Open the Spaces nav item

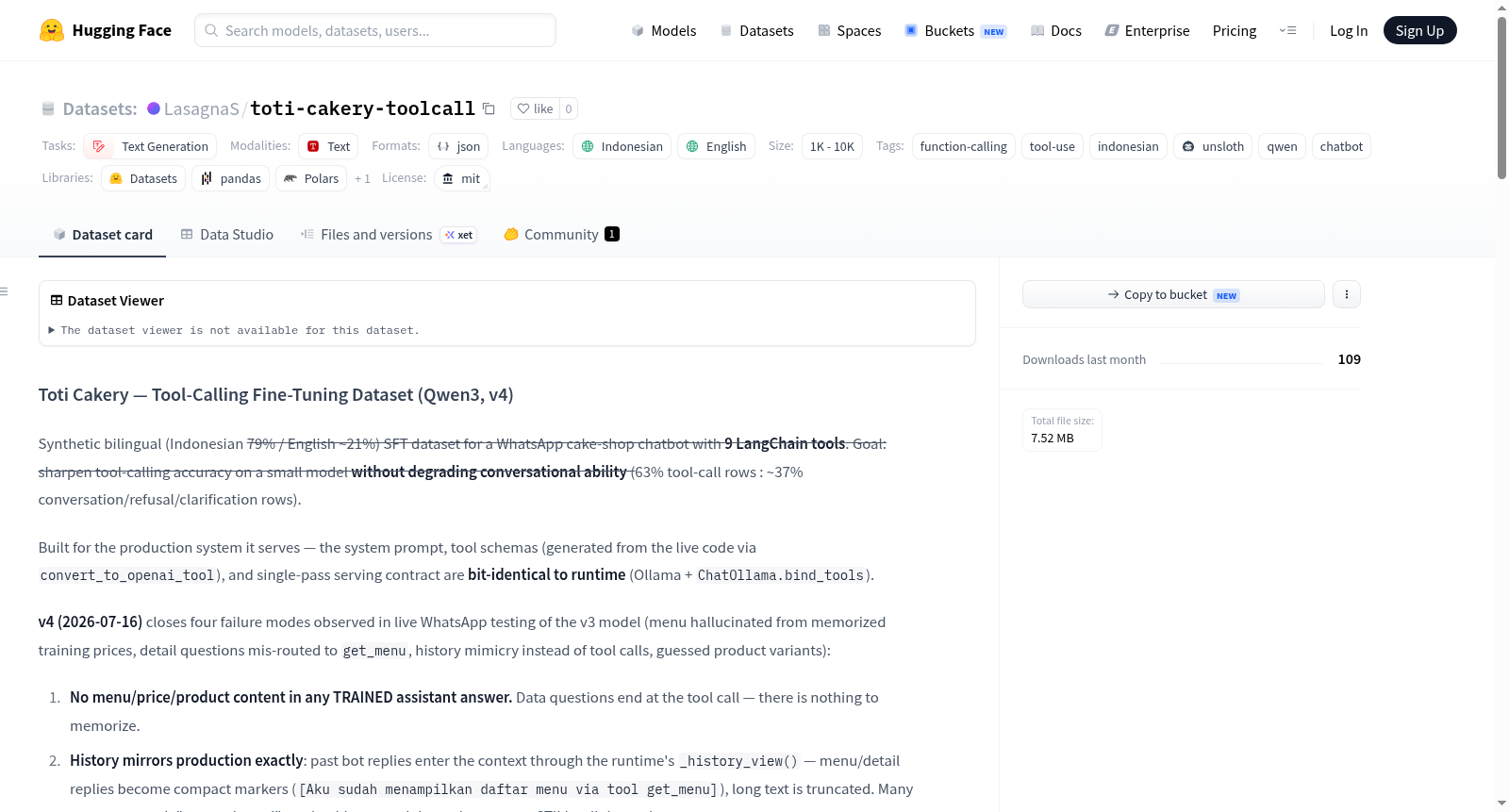click(849, 30)
